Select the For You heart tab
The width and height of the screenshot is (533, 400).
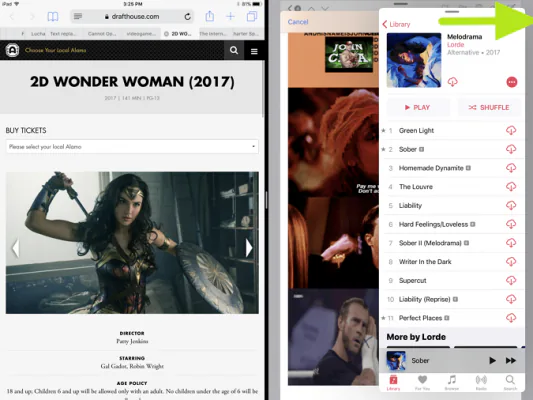422,382
